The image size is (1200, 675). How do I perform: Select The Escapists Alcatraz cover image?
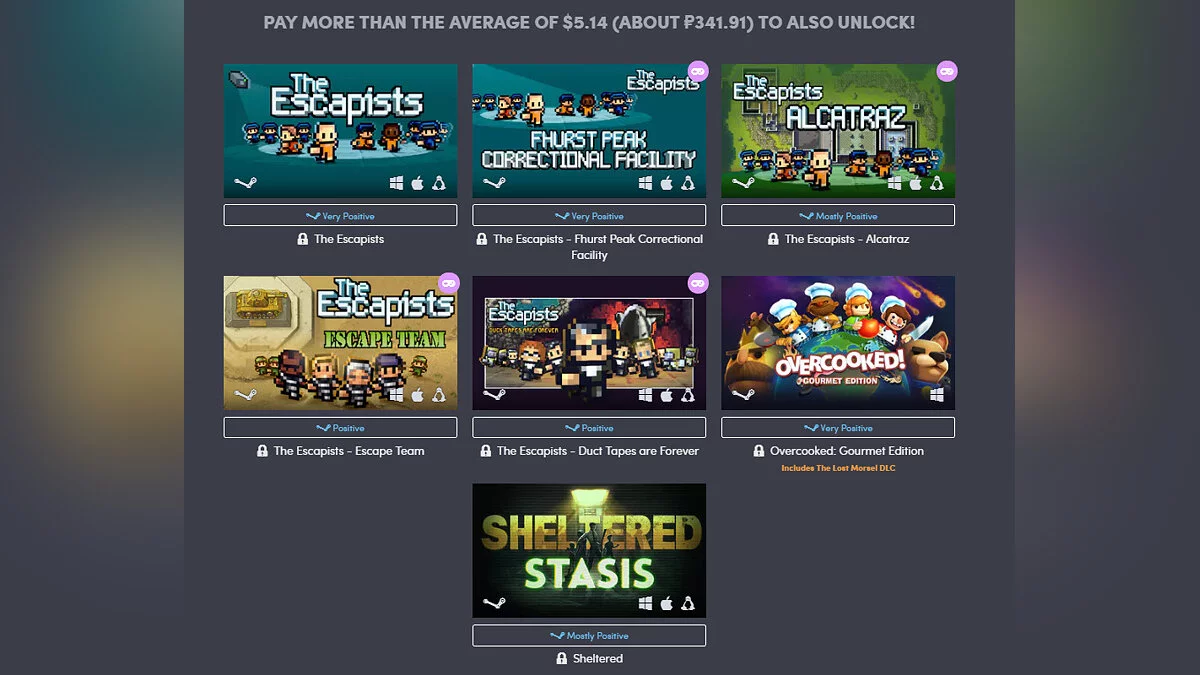(838, 131)
